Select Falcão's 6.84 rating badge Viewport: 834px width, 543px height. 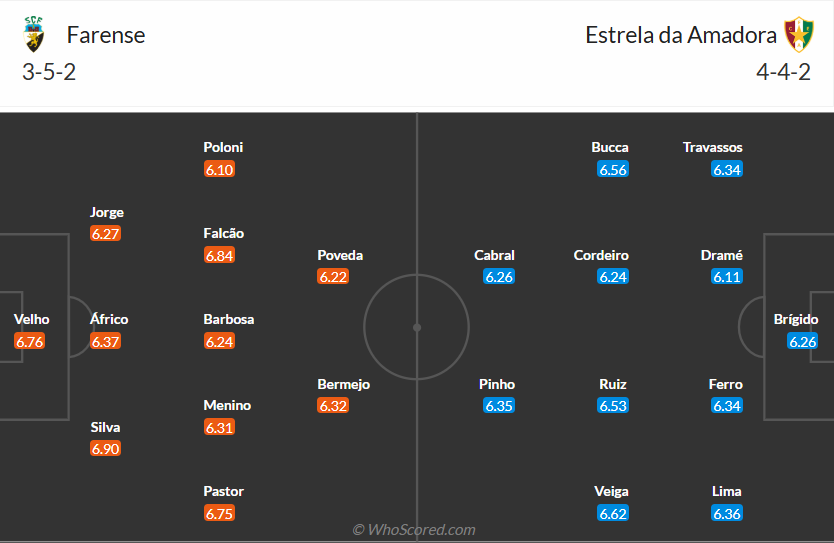(219, 256)
